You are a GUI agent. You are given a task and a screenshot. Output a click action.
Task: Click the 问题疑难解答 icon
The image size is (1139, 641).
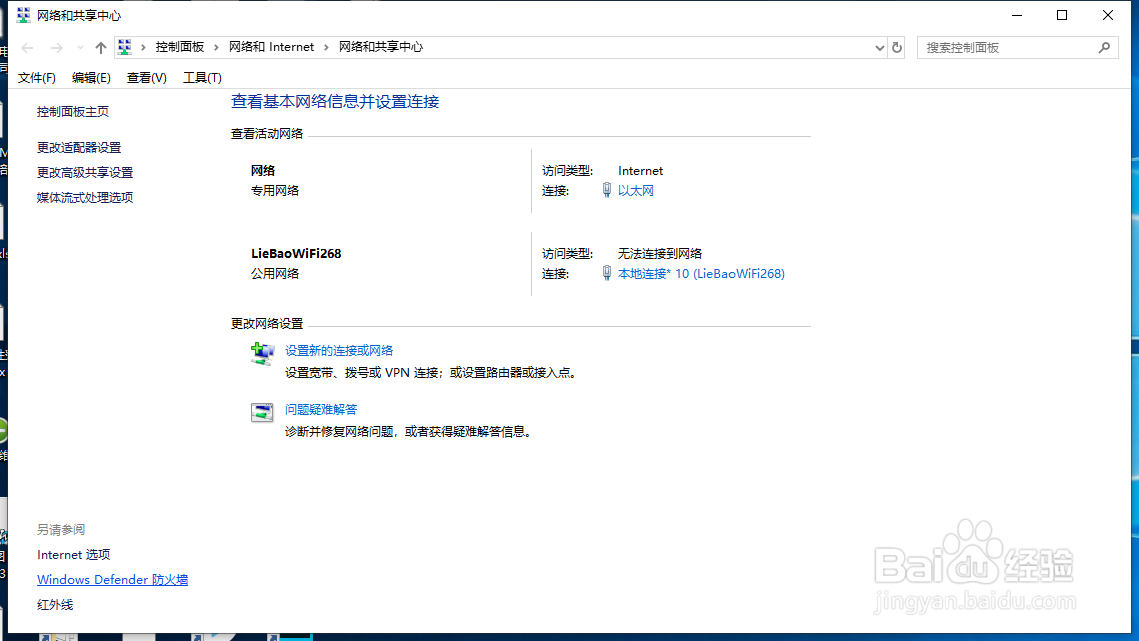[262, 410]
